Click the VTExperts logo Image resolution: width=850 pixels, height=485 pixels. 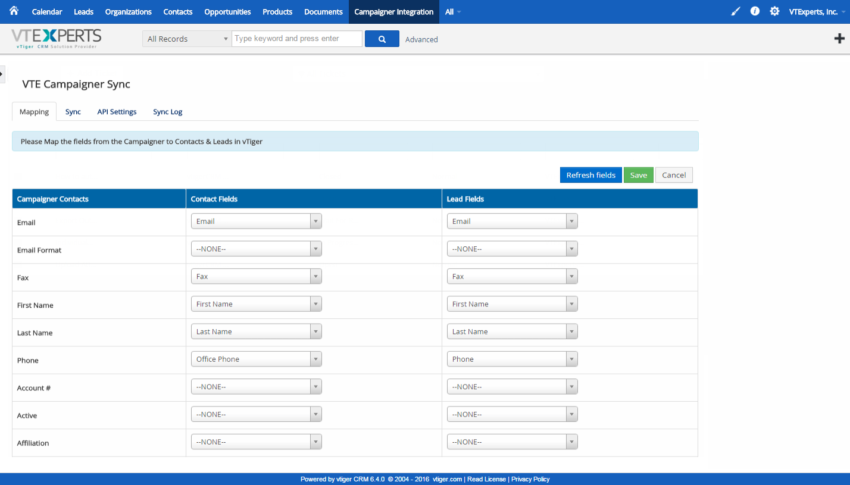pos(56,38)
